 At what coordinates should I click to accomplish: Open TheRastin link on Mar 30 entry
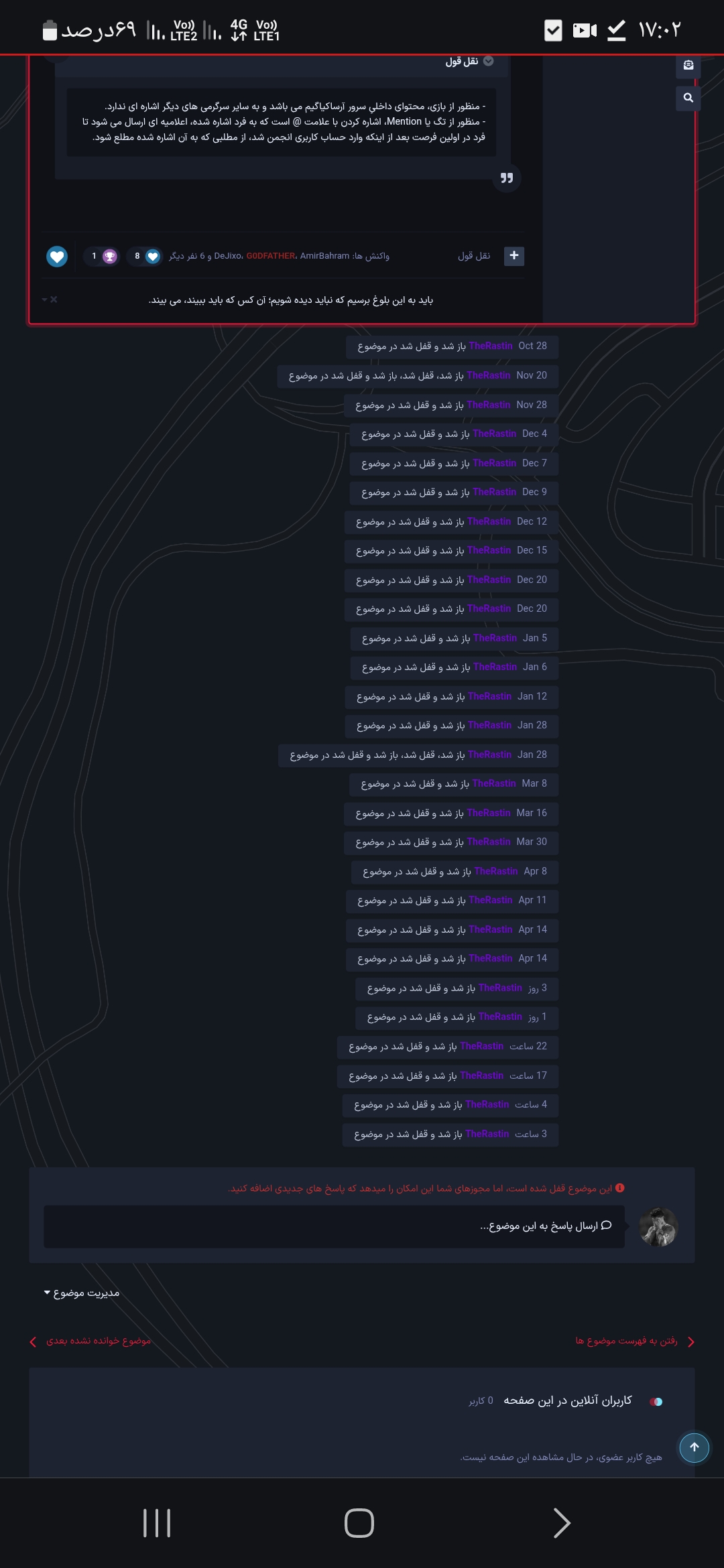tap(489, 842)
